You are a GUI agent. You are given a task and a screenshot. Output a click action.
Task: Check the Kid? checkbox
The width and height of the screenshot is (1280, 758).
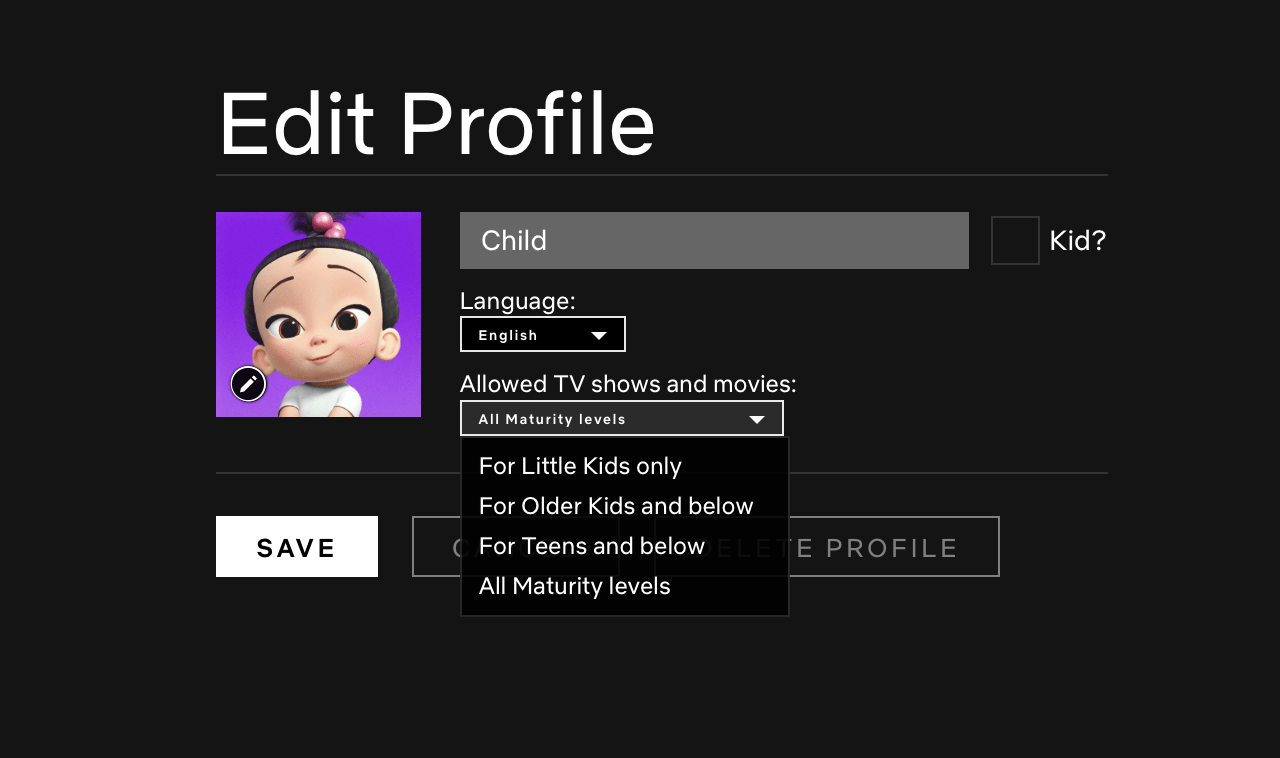tap(1015, 241)
